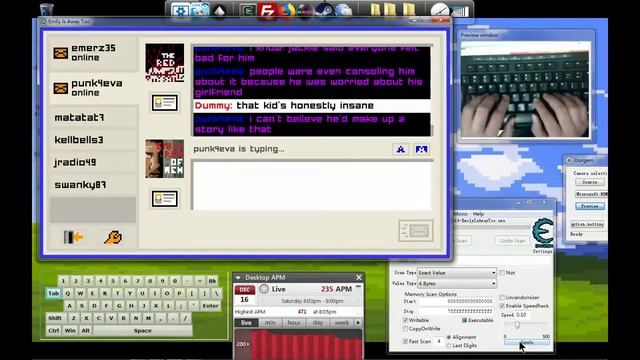Screen dimensions: 640x360
Task: Open the globe icon in dock
Action: 343,10
